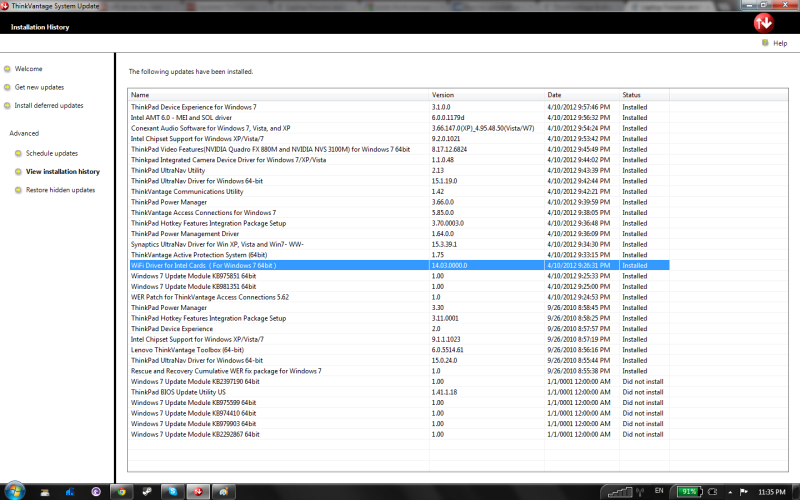
Task: Sort list by the Status column header
Action: (644, 95)
